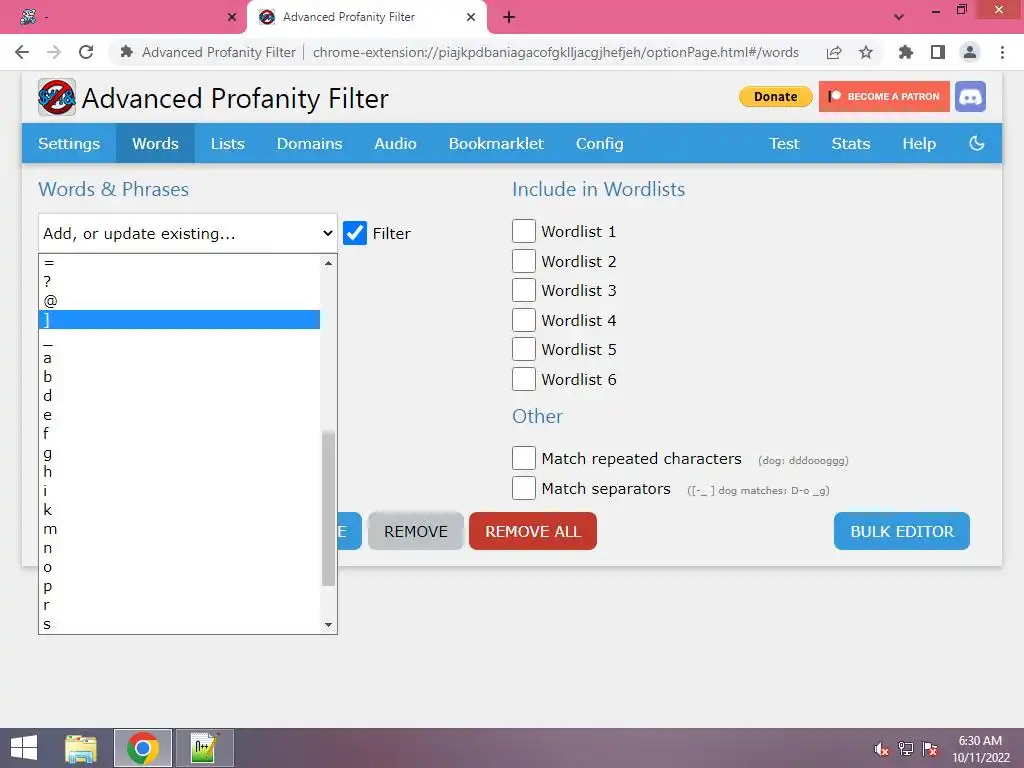Reload the page with refresh icon
The width and height of the screenshot is (1024, 768).
86,52
